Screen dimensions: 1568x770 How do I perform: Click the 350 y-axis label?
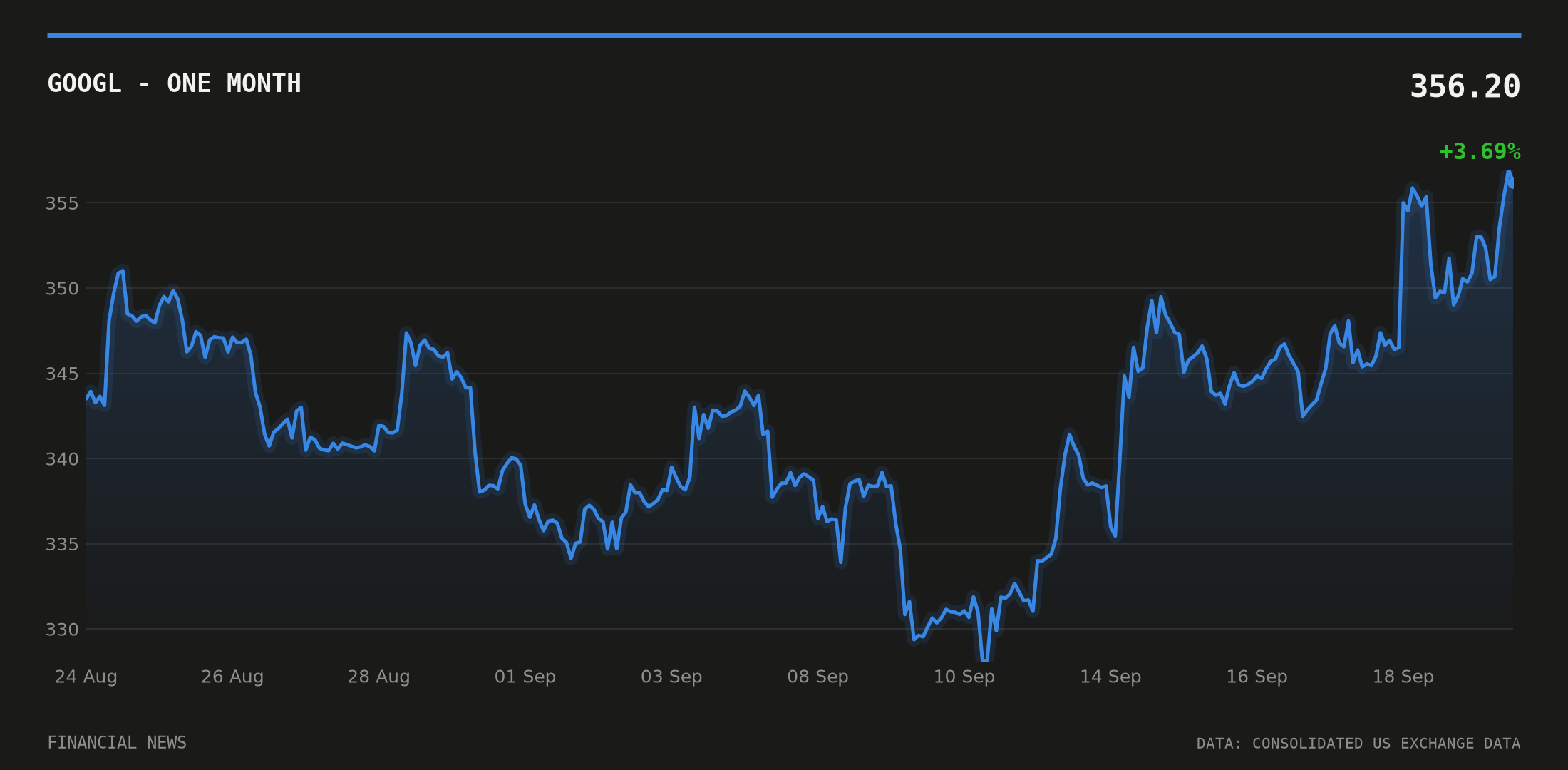[x=62, y=289]
